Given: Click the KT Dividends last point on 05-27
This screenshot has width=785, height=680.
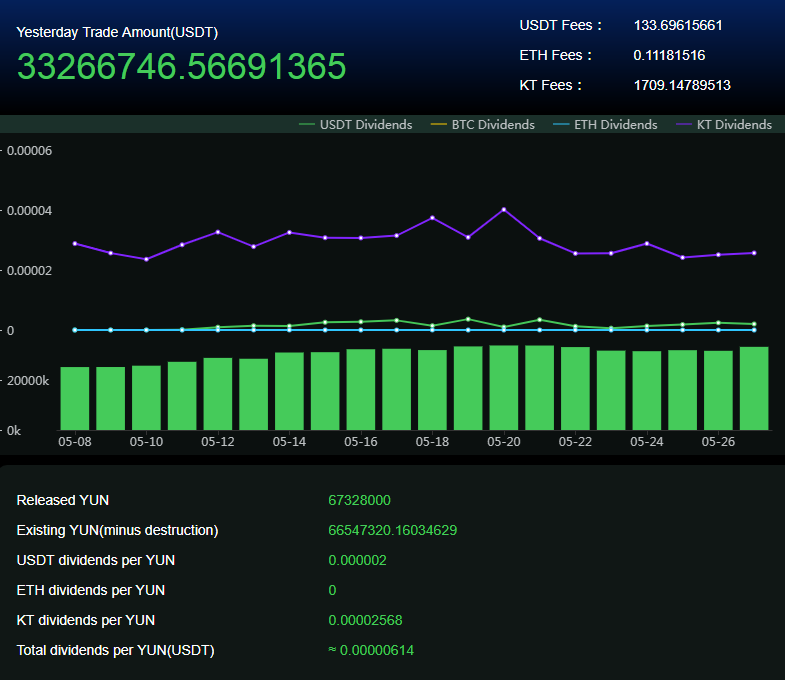Looking at the screenshot, I should tap(754, 253).
